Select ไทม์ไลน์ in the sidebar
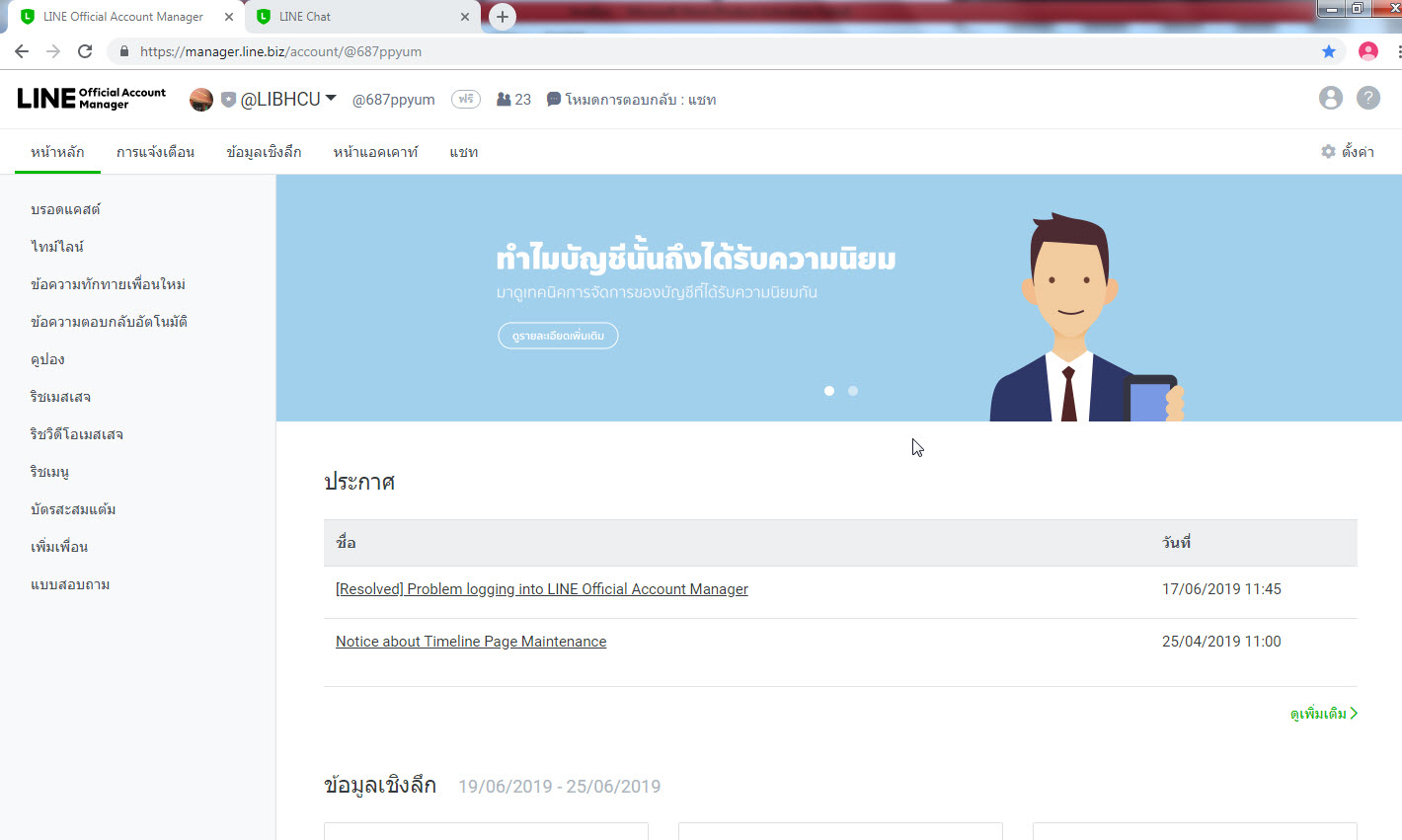 click(57, 247)
